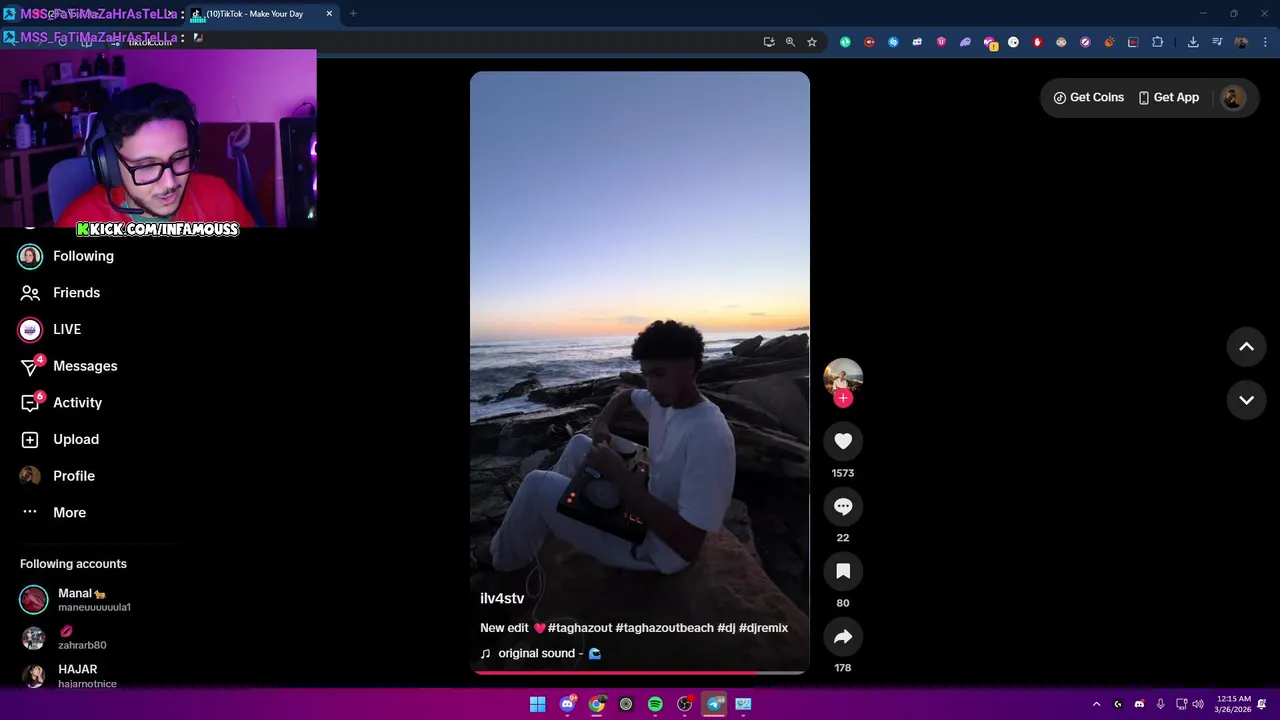The width and height of the screenshot is (1280, 720).
Task: Open the original sound link
Action: 540,653
